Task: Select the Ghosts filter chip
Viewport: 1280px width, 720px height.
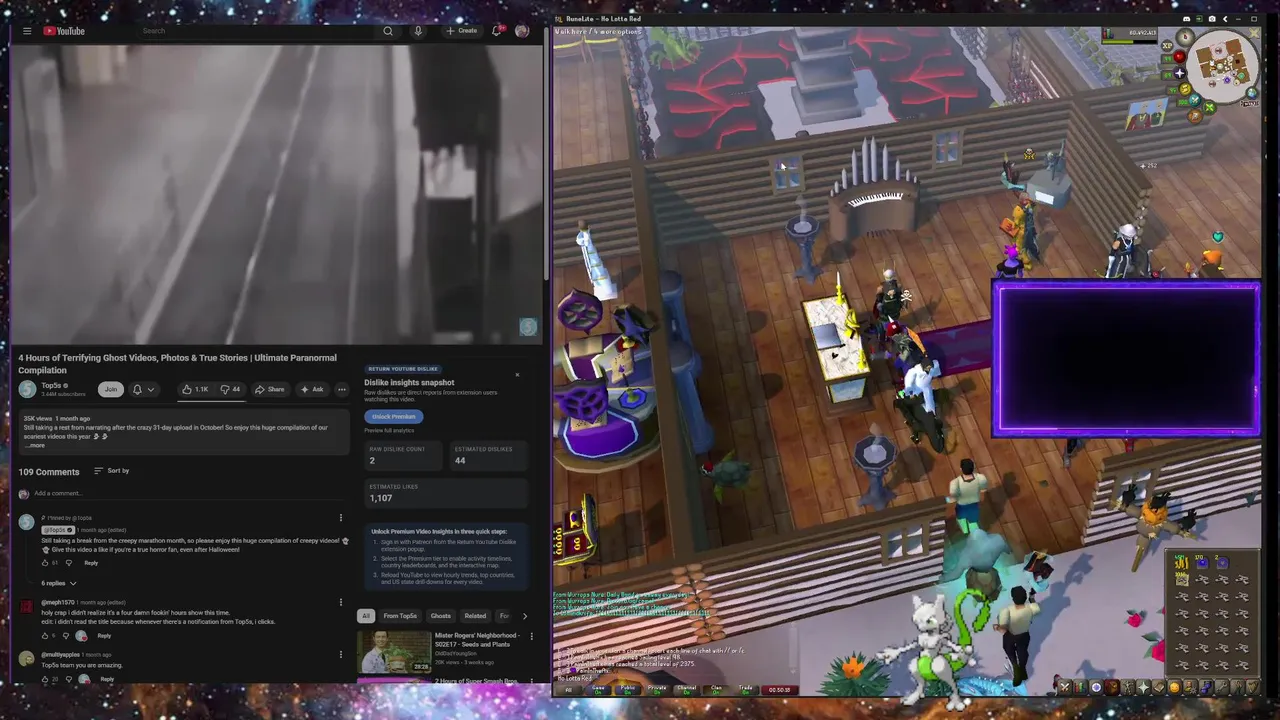Action: [440, 616]
